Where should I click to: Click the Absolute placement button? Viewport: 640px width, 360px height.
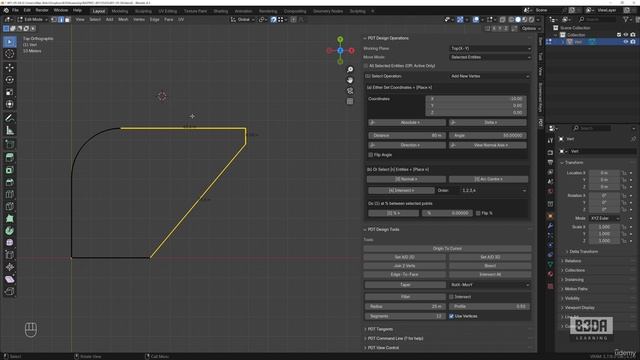click(x=407, y=122)
